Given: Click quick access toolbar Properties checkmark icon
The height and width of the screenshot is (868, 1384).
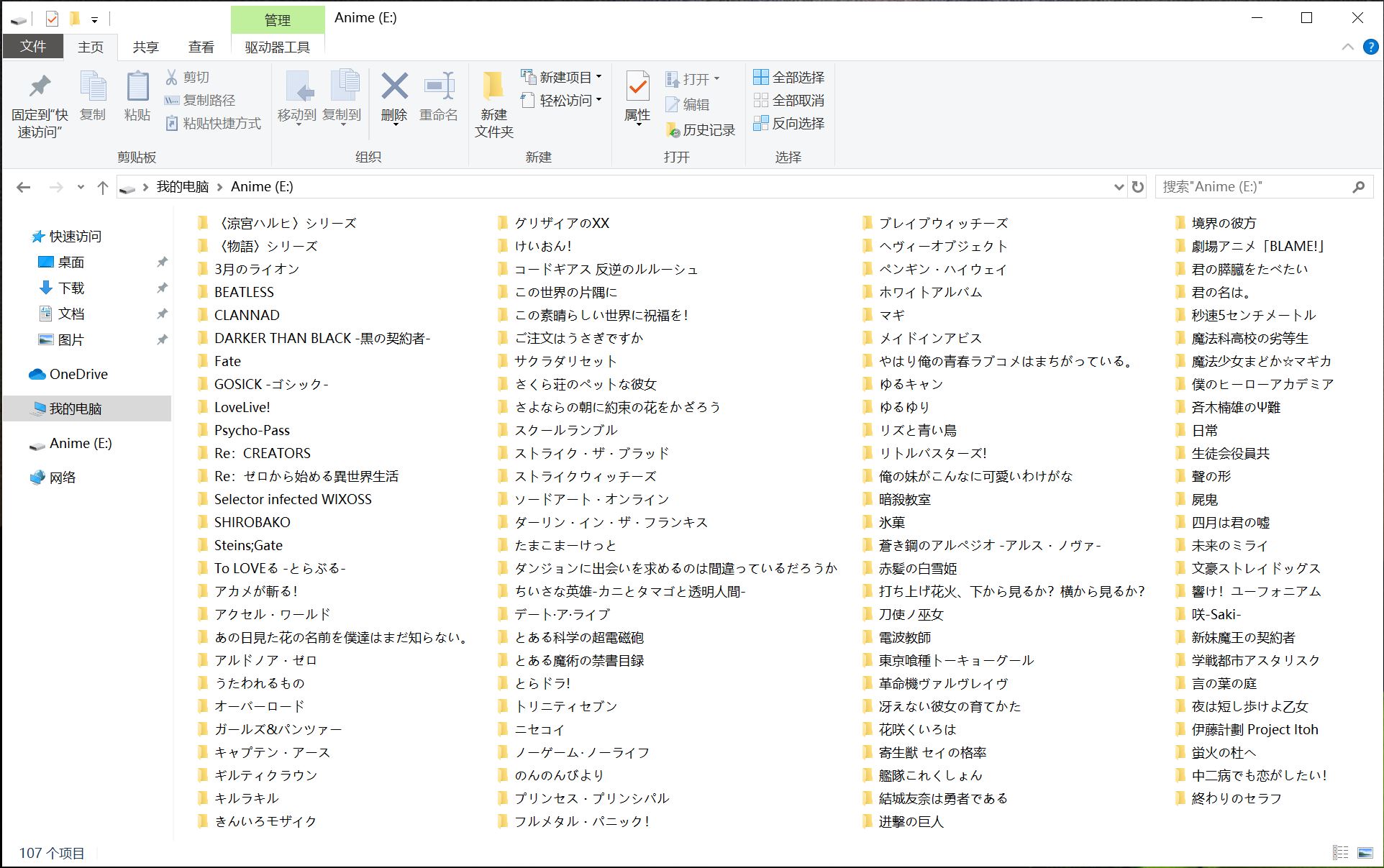Looking at the screenshot, I should coord(52,19).
